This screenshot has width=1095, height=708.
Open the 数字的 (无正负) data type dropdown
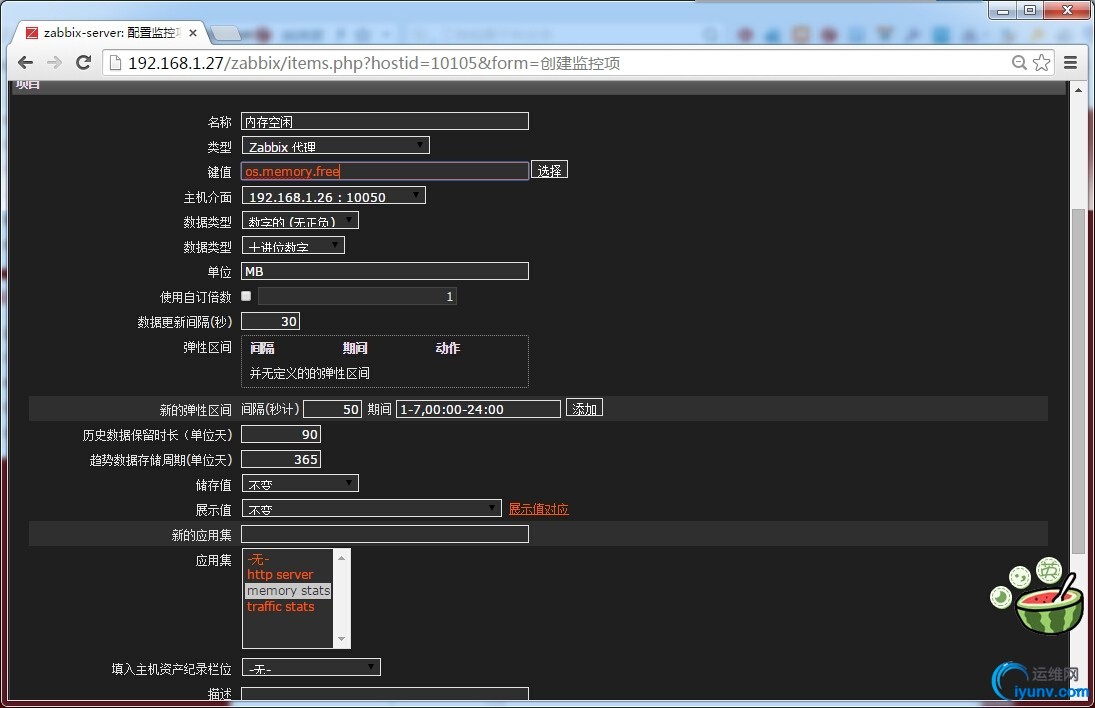pyautogui.click(x=300, y=221)
